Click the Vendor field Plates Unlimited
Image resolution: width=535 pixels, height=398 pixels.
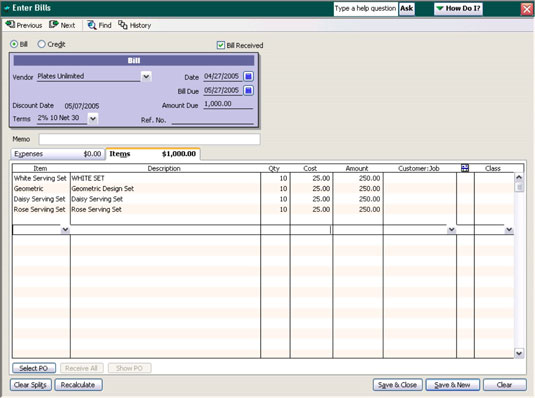[88, 76]
